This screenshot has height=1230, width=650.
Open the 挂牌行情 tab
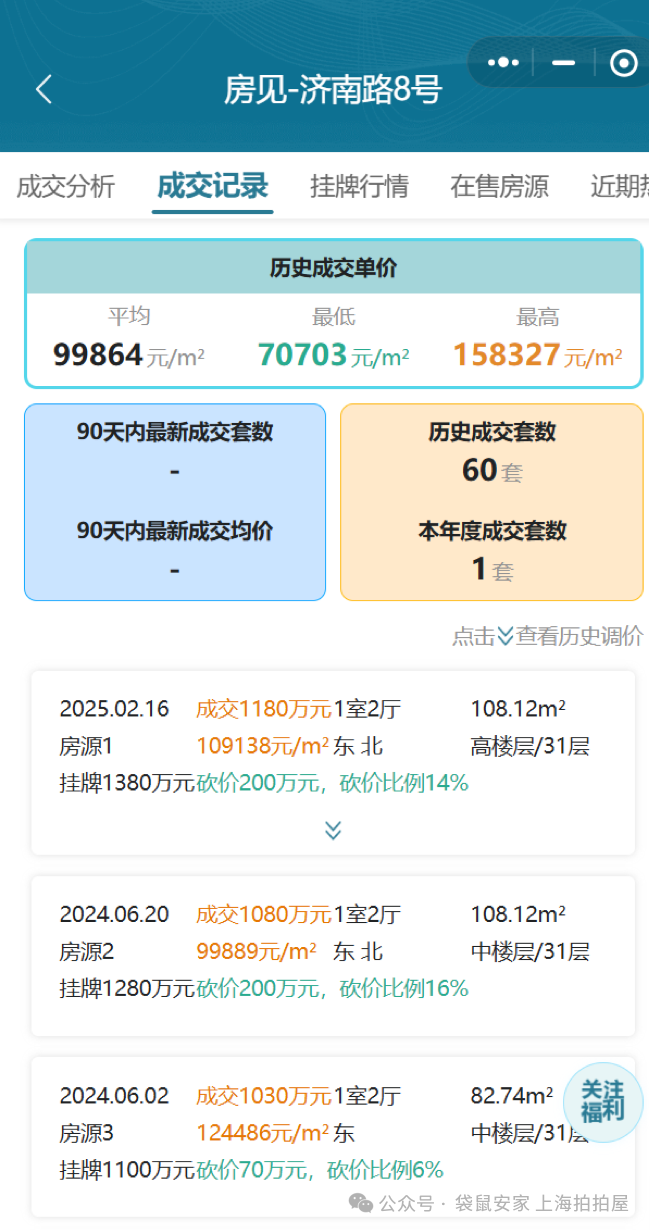click(359, 186)
